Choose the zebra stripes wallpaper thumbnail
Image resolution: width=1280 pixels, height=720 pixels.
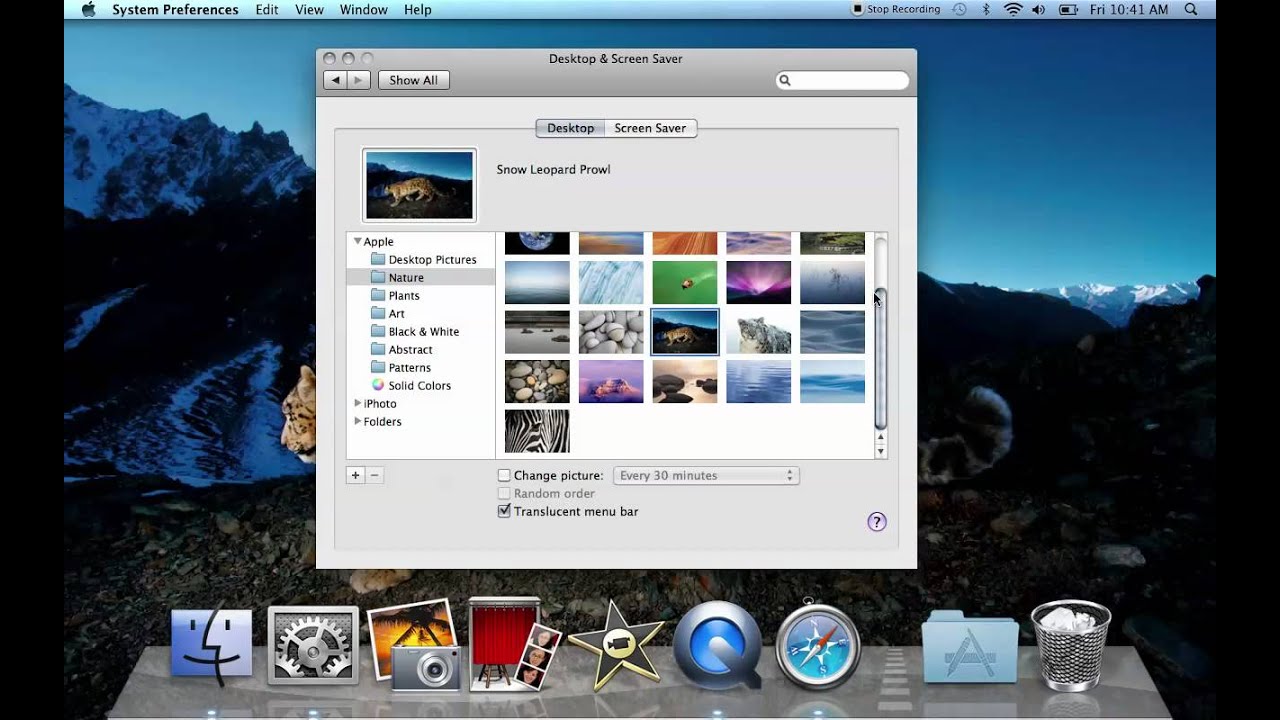(x=537, y=431)
